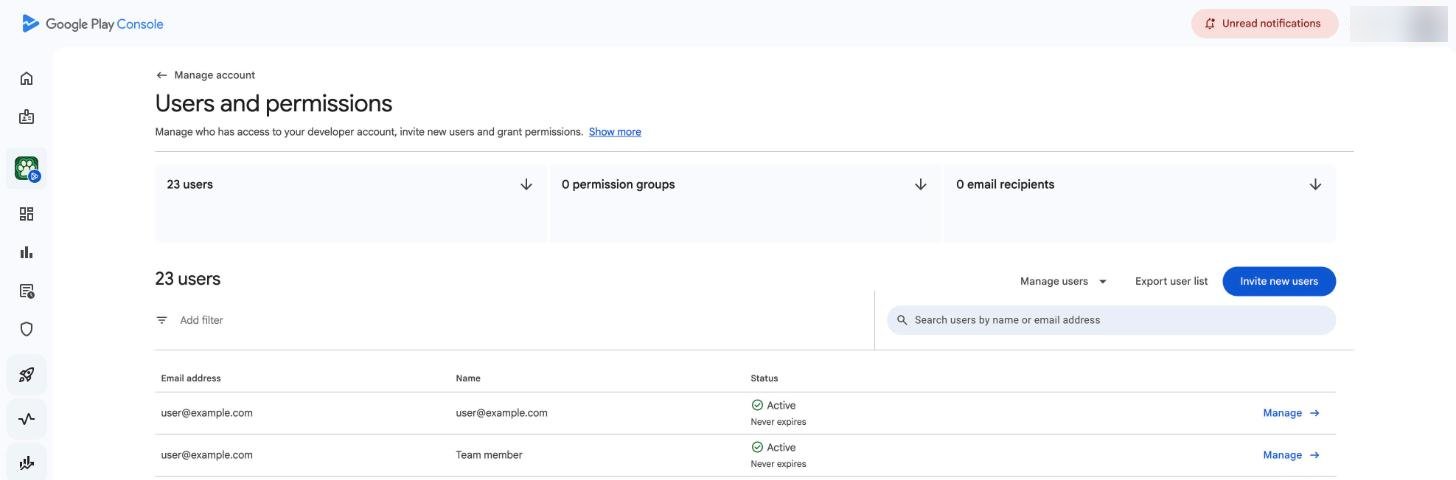Click the Name column header
The image size is (1456, 480).
[468, 378]
